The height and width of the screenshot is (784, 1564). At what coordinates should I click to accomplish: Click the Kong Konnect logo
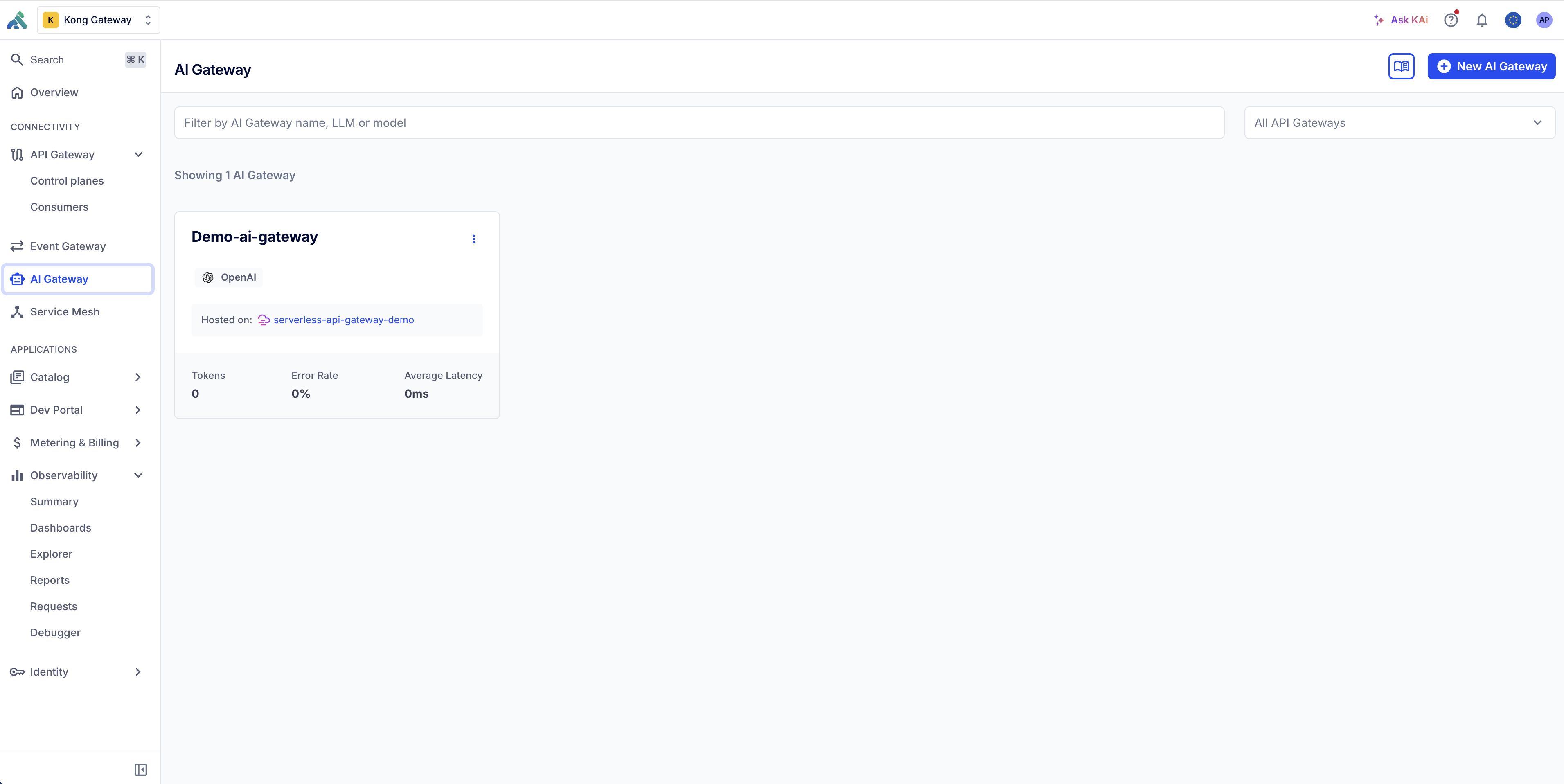point(17,20)
